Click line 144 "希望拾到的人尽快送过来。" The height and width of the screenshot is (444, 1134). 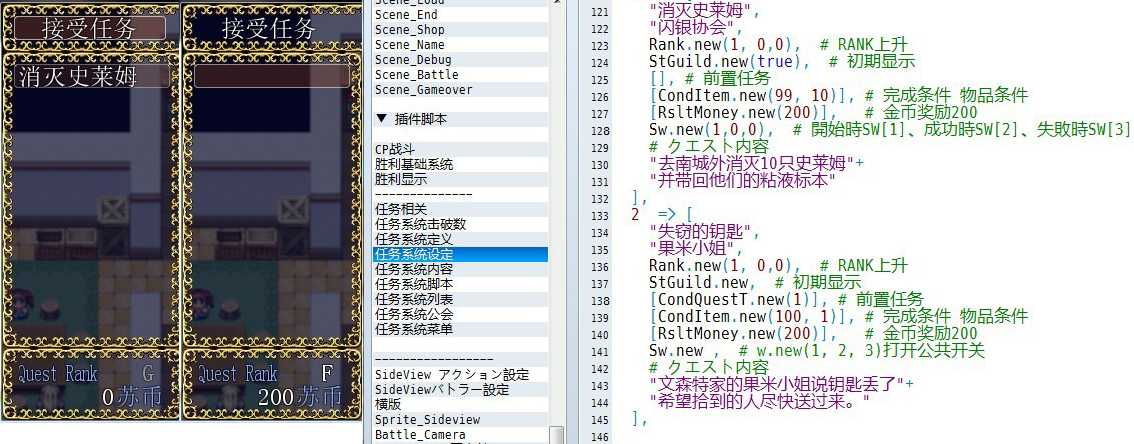tap(759, 401)
